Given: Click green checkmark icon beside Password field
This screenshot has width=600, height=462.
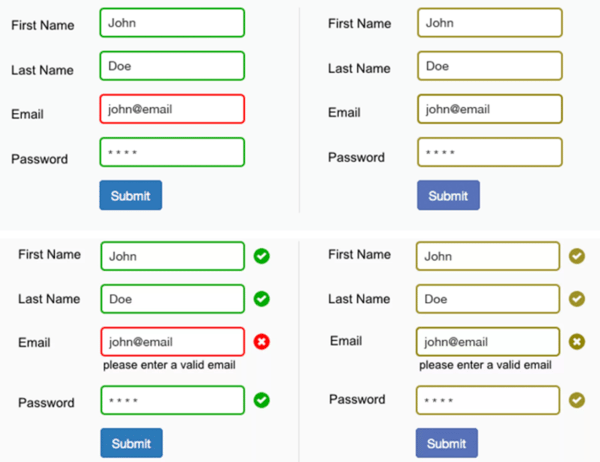Looking at the screenshot, I should pos(262,400).
